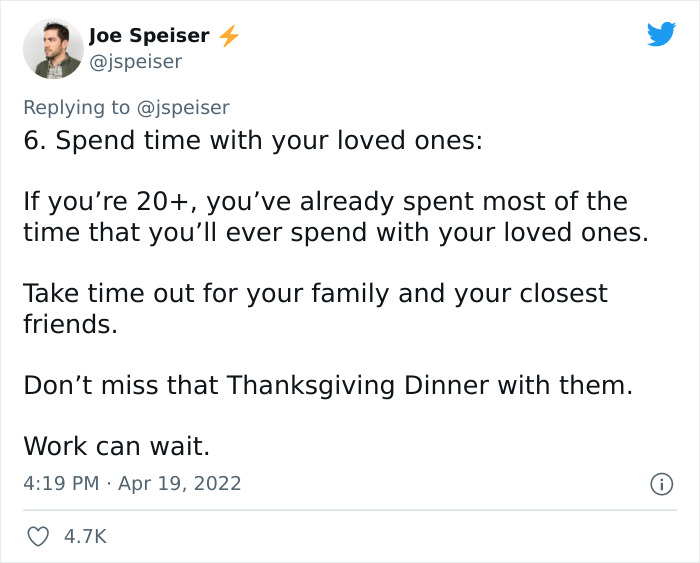The height and width of the screenshot is (563, 700).
Task: Click the "6. Spend time with your loved ones" line
Action: tap(253, 140)
